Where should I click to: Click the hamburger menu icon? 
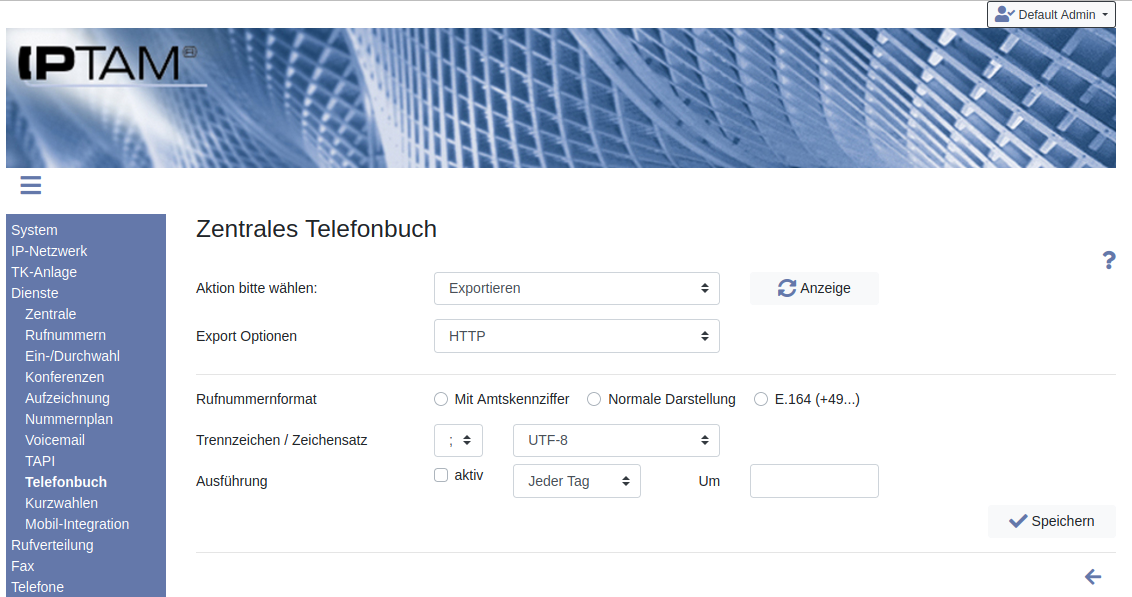(30, 185)
